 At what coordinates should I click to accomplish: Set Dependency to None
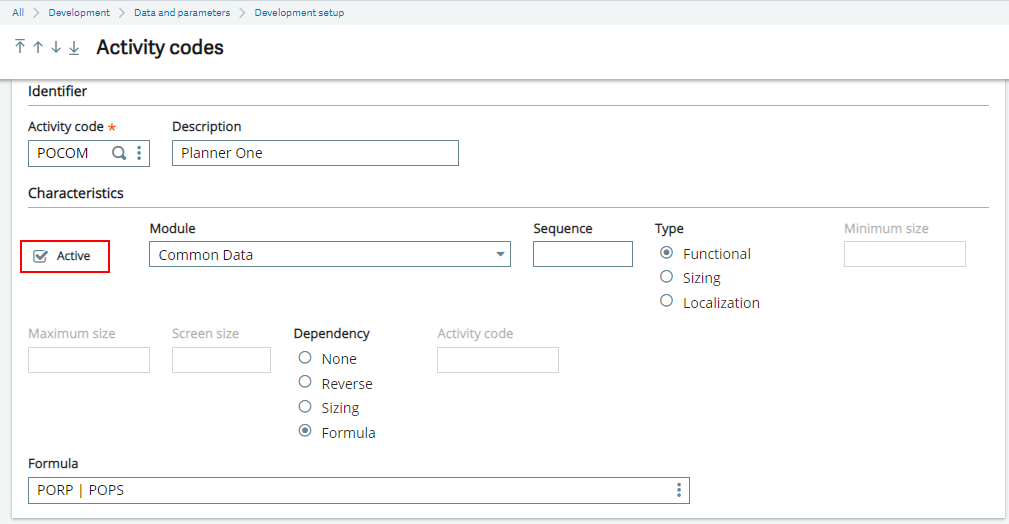point(305,358)
